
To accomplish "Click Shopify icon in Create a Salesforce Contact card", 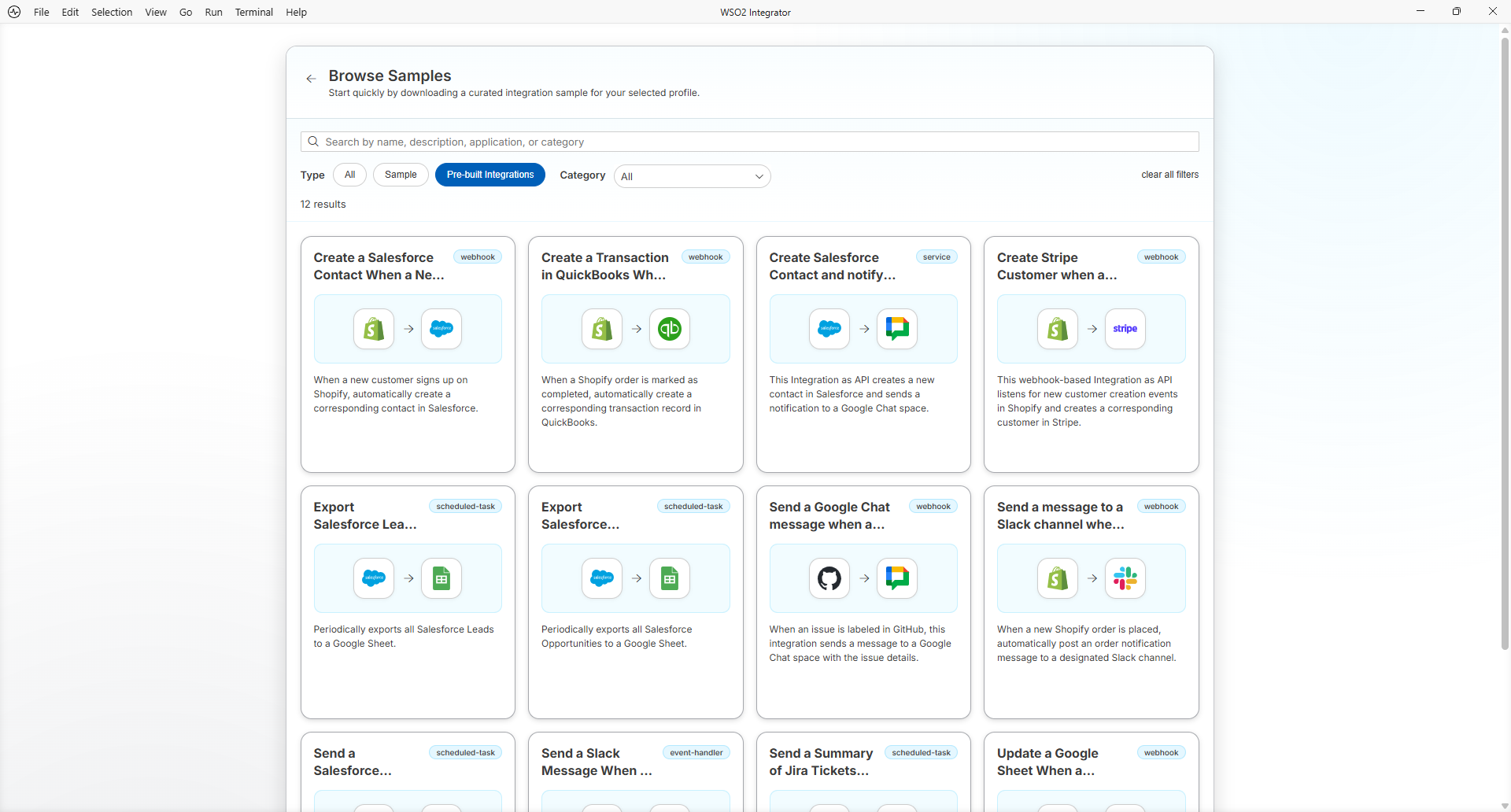I will click(374, 329).
